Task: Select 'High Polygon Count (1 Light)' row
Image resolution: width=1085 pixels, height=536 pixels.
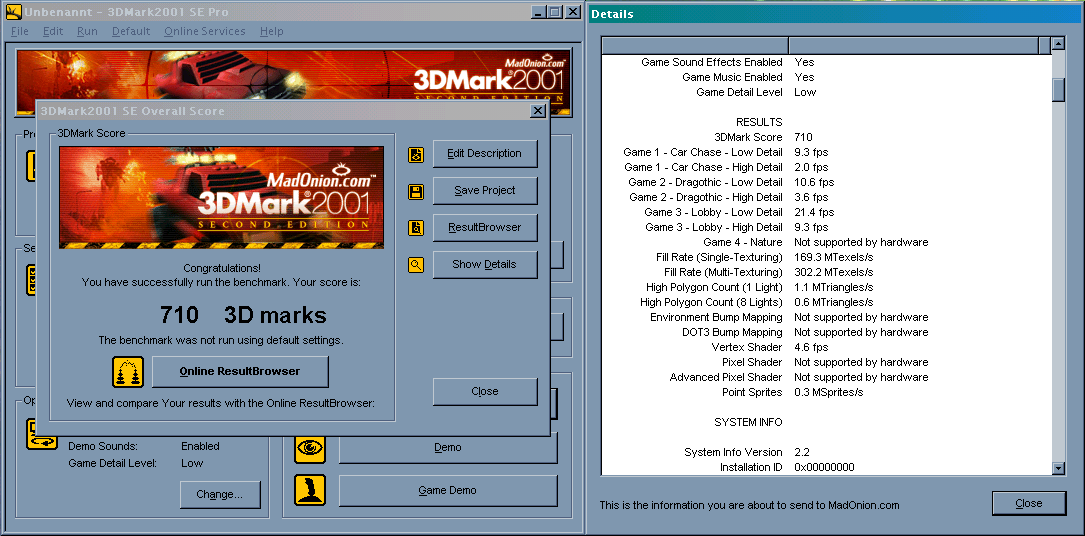Action: [826, 287]
